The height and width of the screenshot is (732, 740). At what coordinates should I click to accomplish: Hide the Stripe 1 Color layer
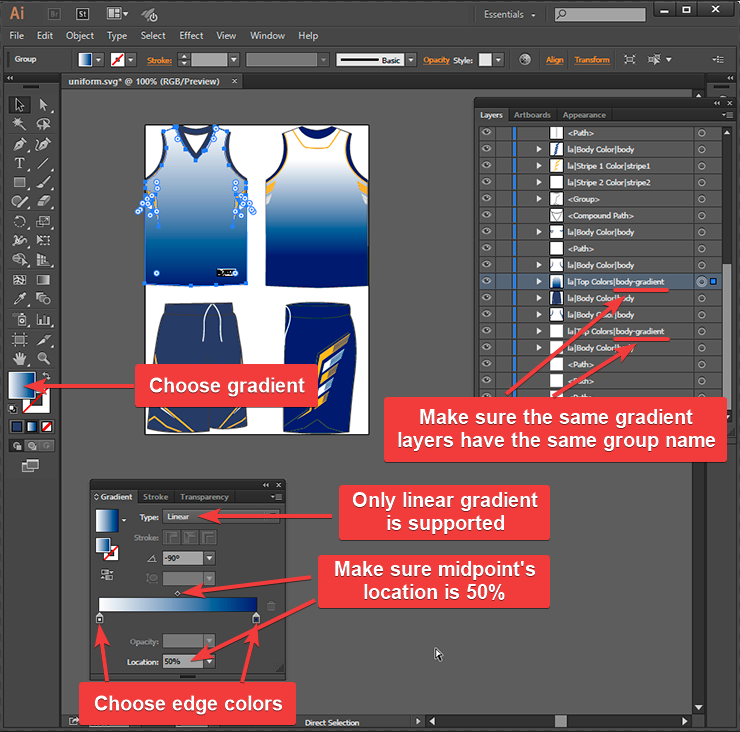coord(487,166)
